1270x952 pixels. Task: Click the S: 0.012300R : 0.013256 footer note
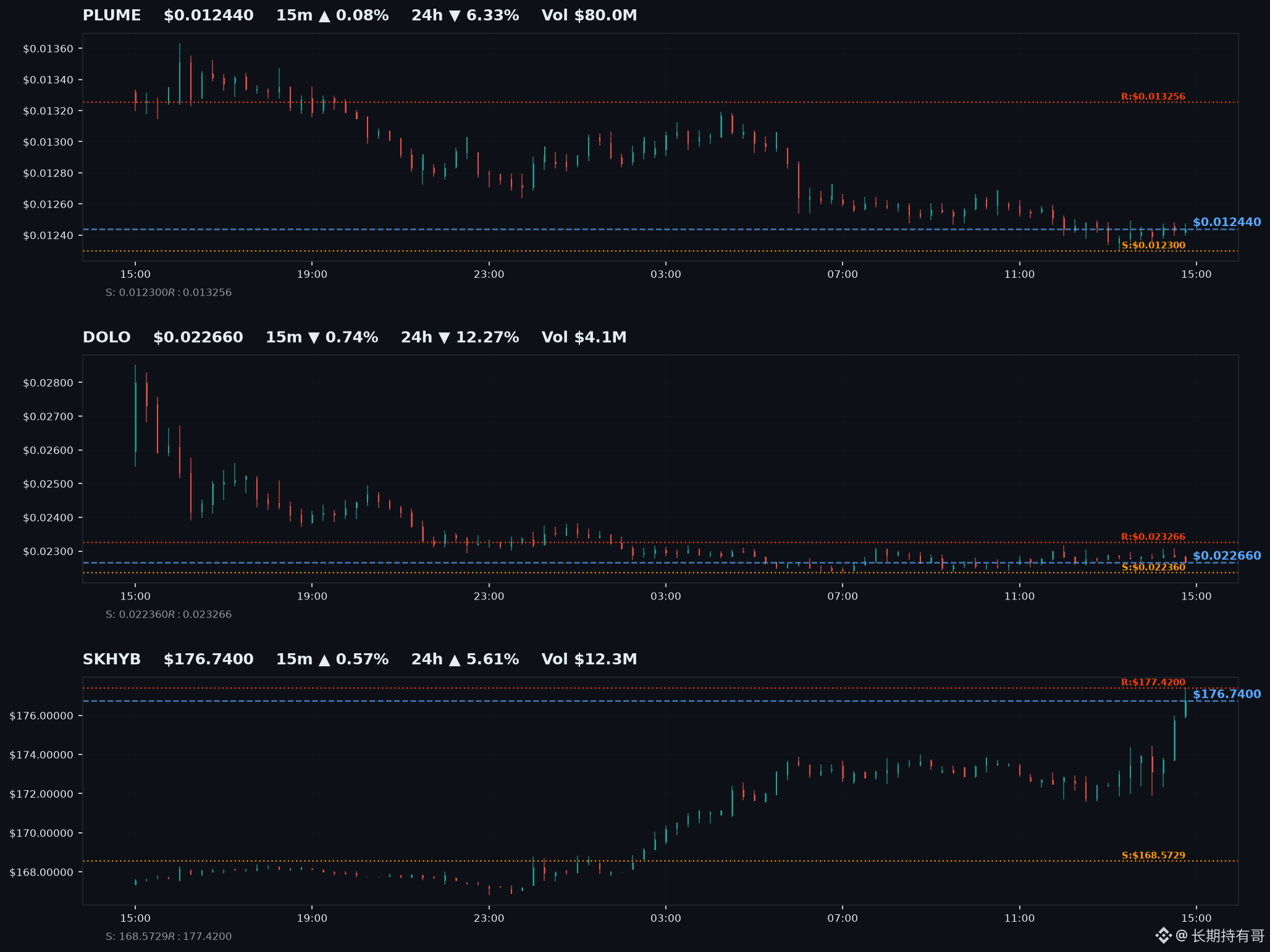(169, 293)
